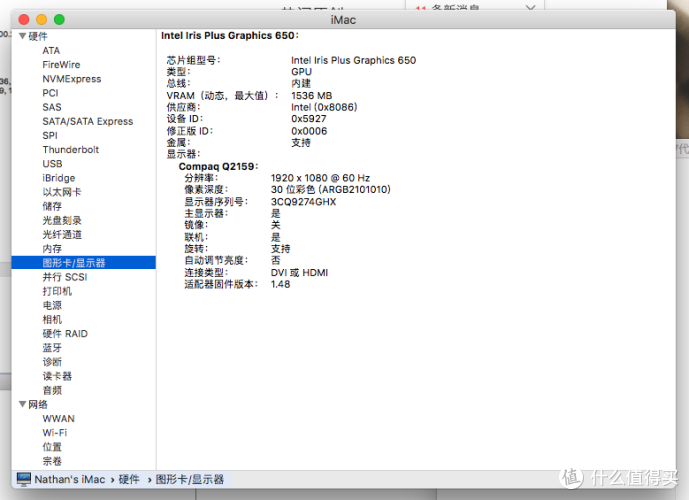Image resolution: width=689 pixels, height=500 pixels.
Task: Click the iMac computer icon in path bar
Action: click(x=24, y=479)
